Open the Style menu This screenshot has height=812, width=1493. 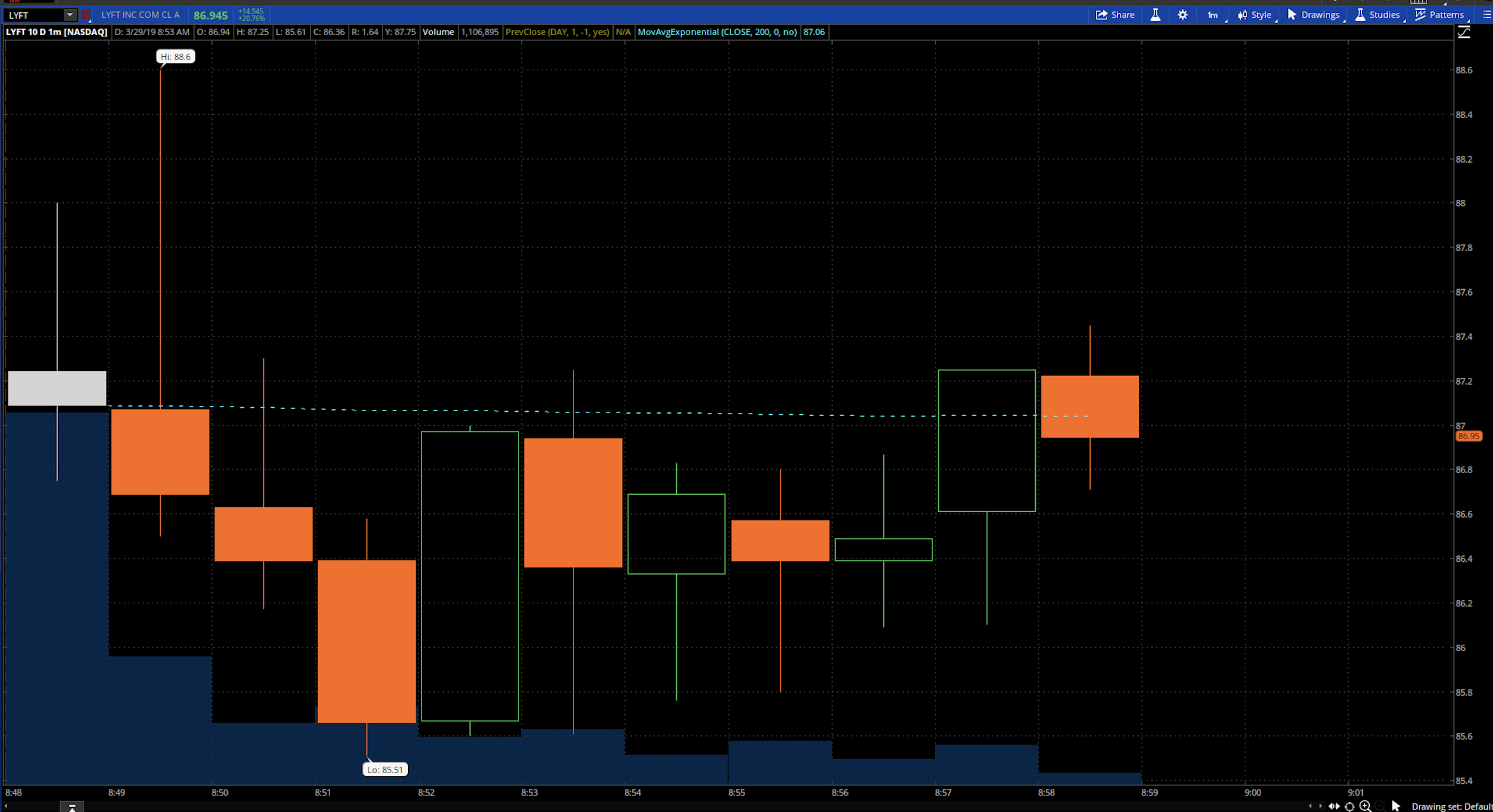pyautogui.click(x=1255, y=15)
